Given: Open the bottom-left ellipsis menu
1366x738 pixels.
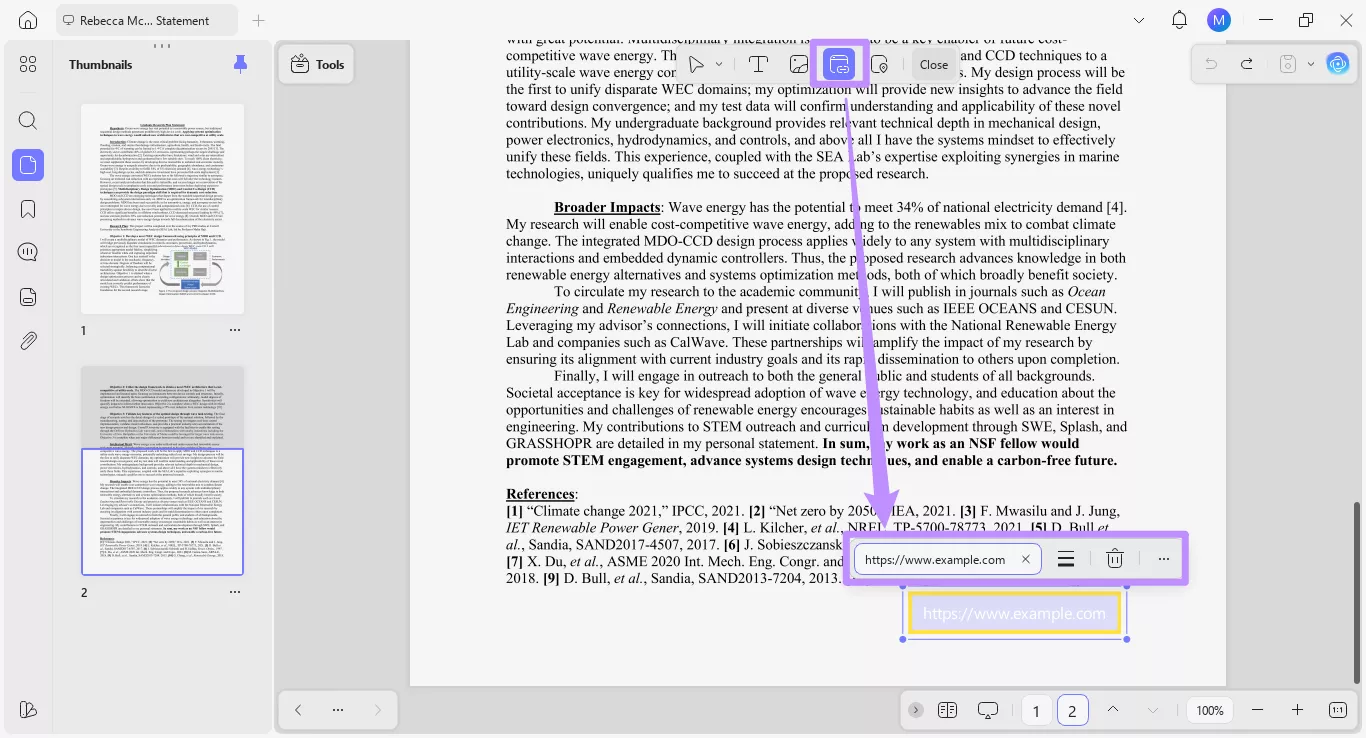Looking at the screenshot, I should pyautogui.click(x=338, y=710).
